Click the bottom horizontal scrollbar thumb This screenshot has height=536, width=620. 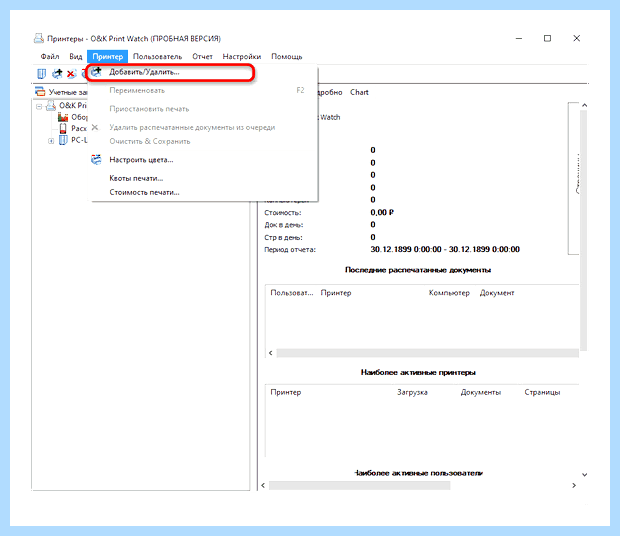tap(359, 485)
